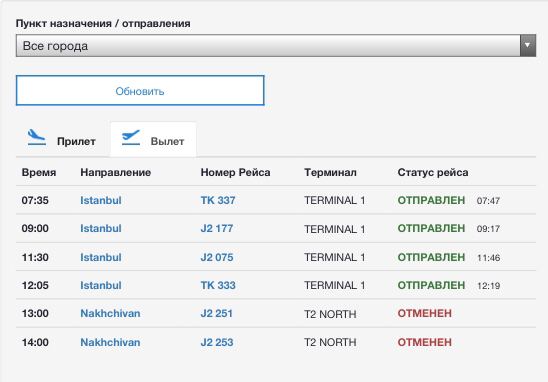Open flight J2 075 link
This screenshot has height=382, width=548.
[217, 257]
